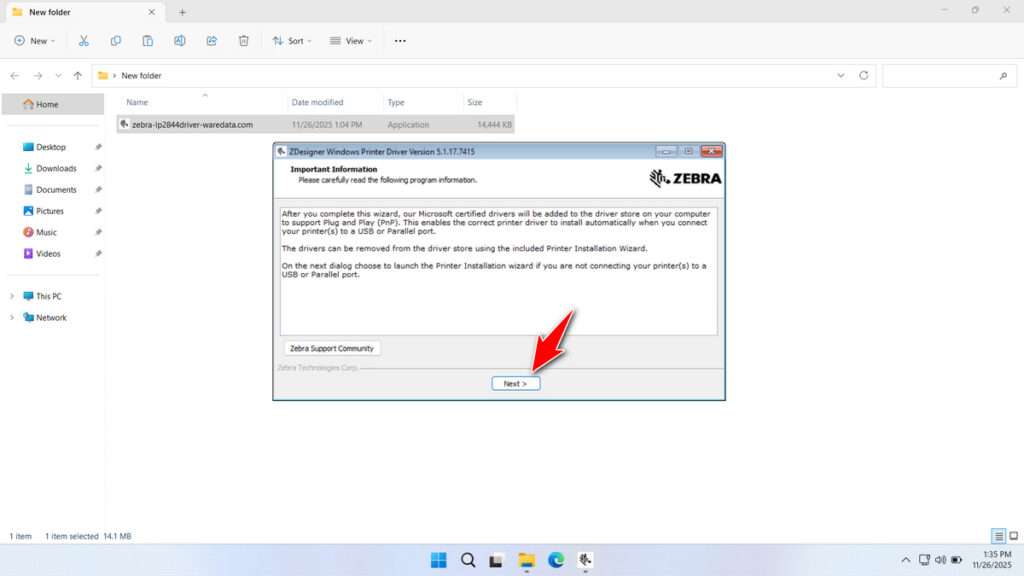Click the Explorer search box
This screenshot has height=576, width=1024.
[x=947, y=75]
